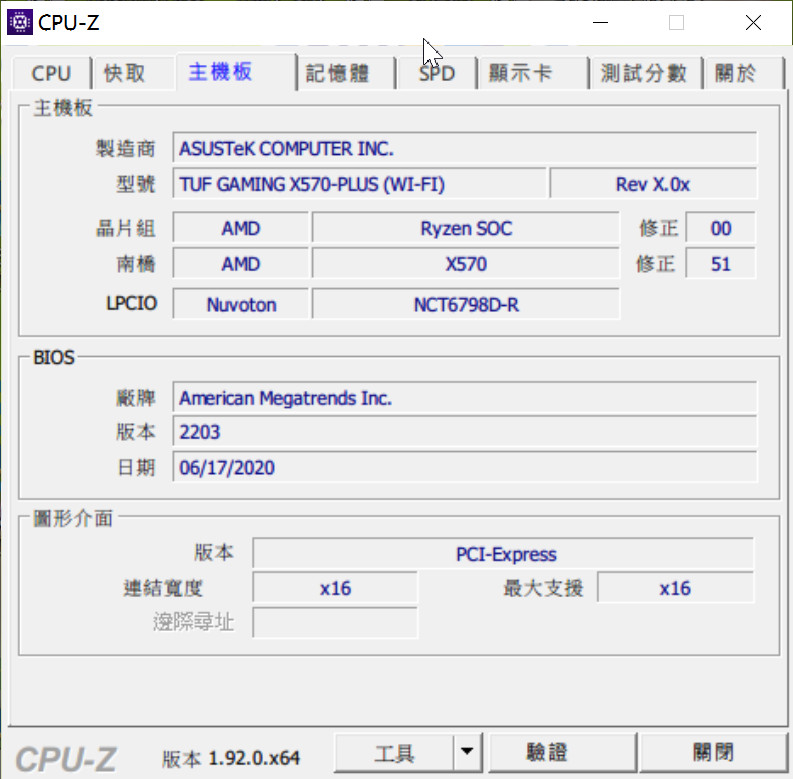
Task: Close the CPU-Z window with X
Action: (x=753, y=23)
